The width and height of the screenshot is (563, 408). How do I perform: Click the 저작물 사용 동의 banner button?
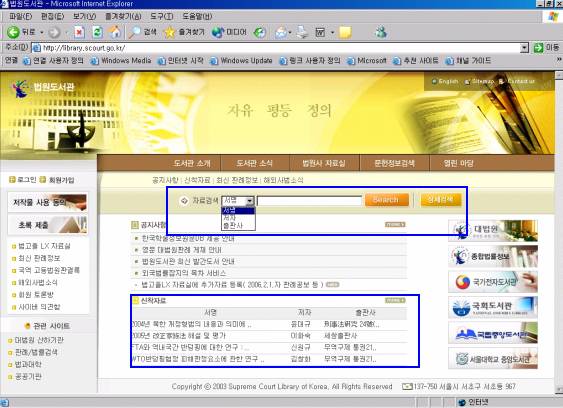[47, 202]
